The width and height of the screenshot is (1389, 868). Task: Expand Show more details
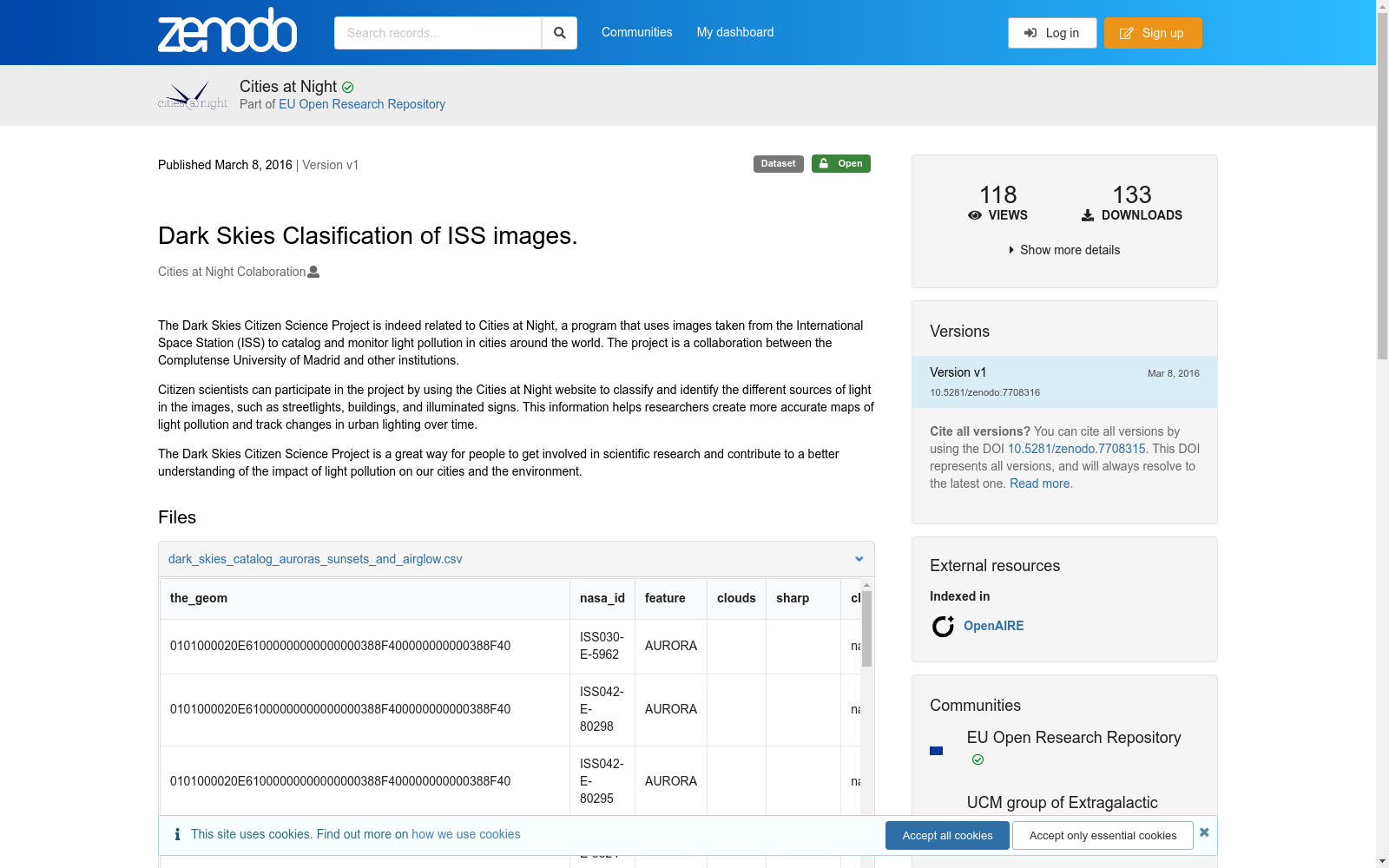pyautogui.click(x=1064, y=250)
